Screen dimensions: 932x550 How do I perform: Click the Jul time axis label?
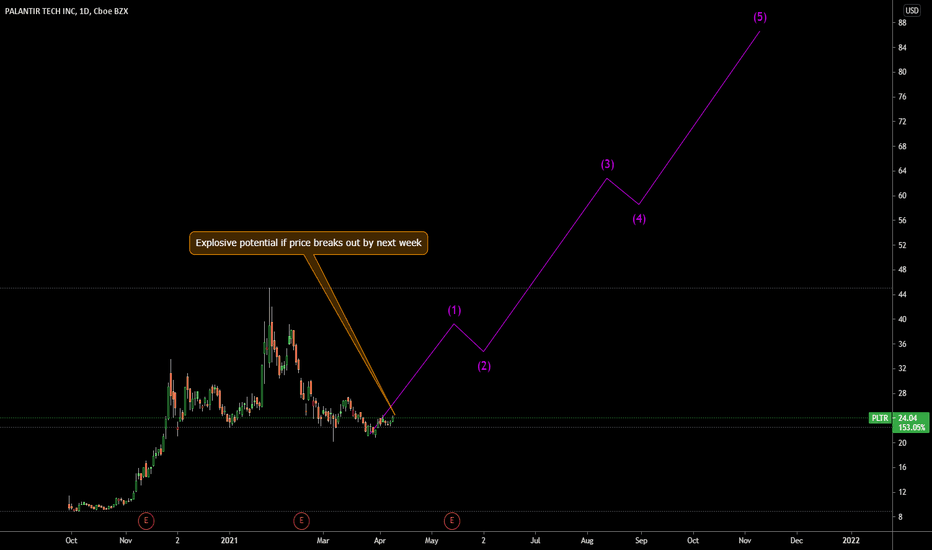point(535,540)
